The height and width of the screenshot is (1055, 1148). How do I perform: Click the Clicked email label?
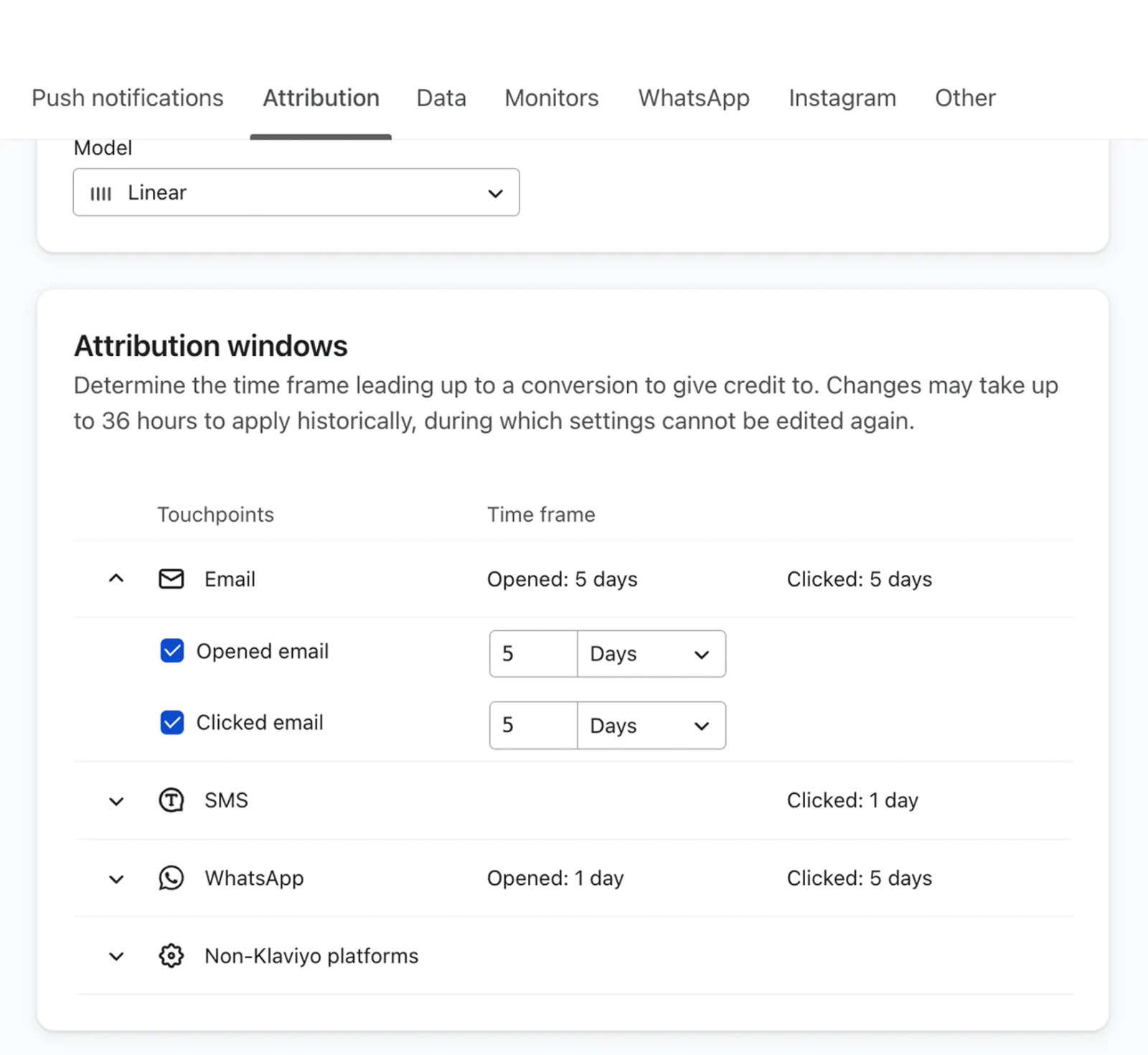pos(260,723)
